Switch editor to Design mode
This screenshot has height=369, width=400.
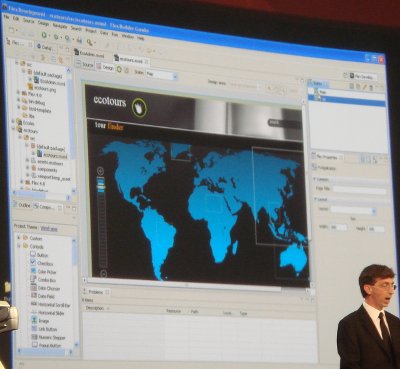point(105,67)
